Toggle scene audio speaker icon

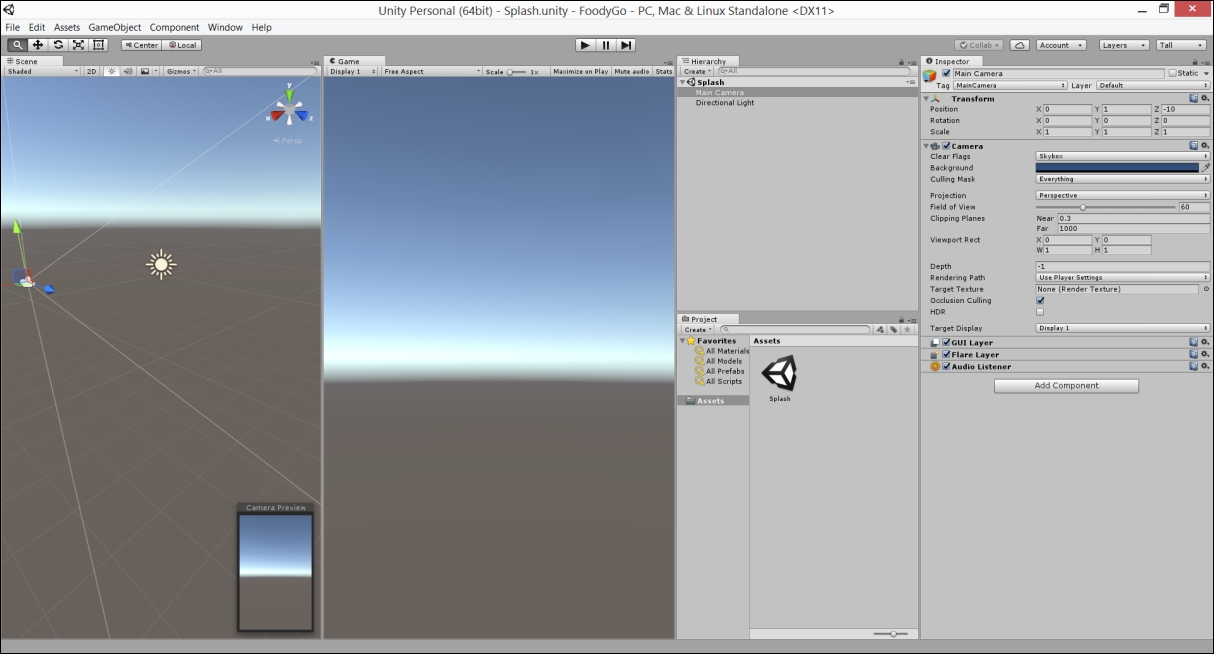128,71
